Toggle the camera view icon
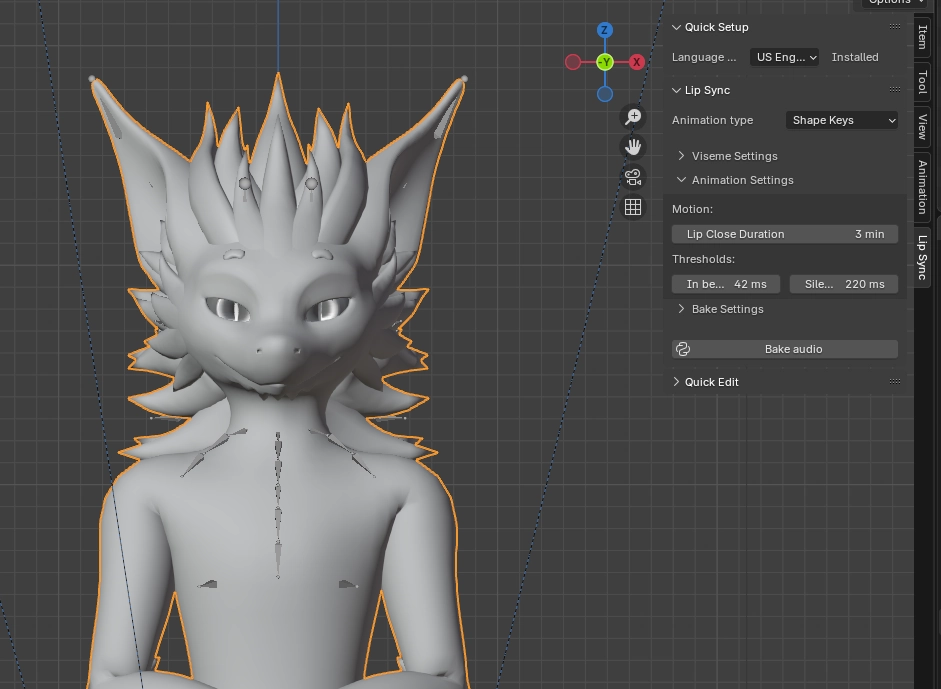The image size is (941, 689). [633, 177]
